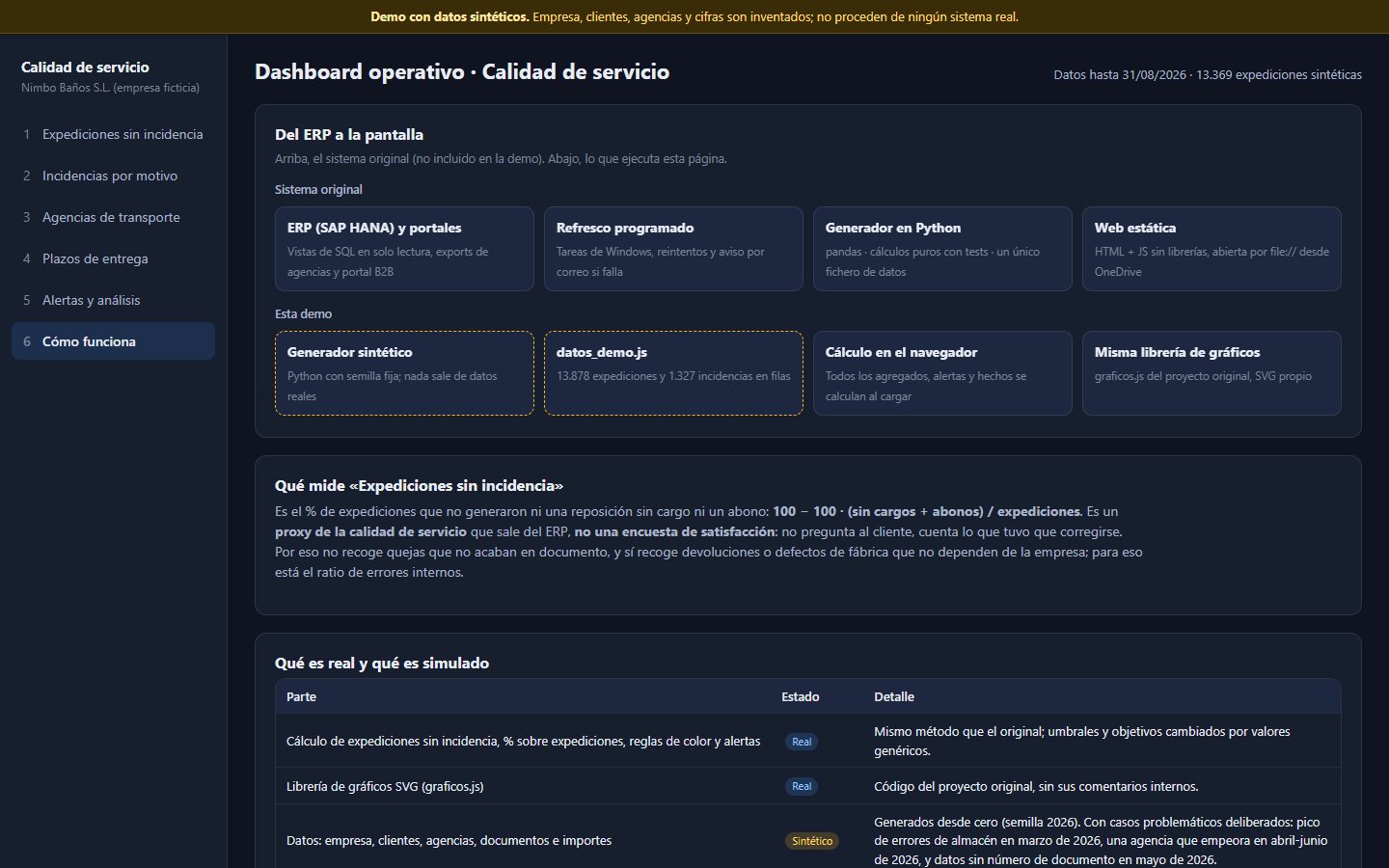The image size is (1389, 868).
Task: Select the Web estática card
Action: click(1212, 249)
